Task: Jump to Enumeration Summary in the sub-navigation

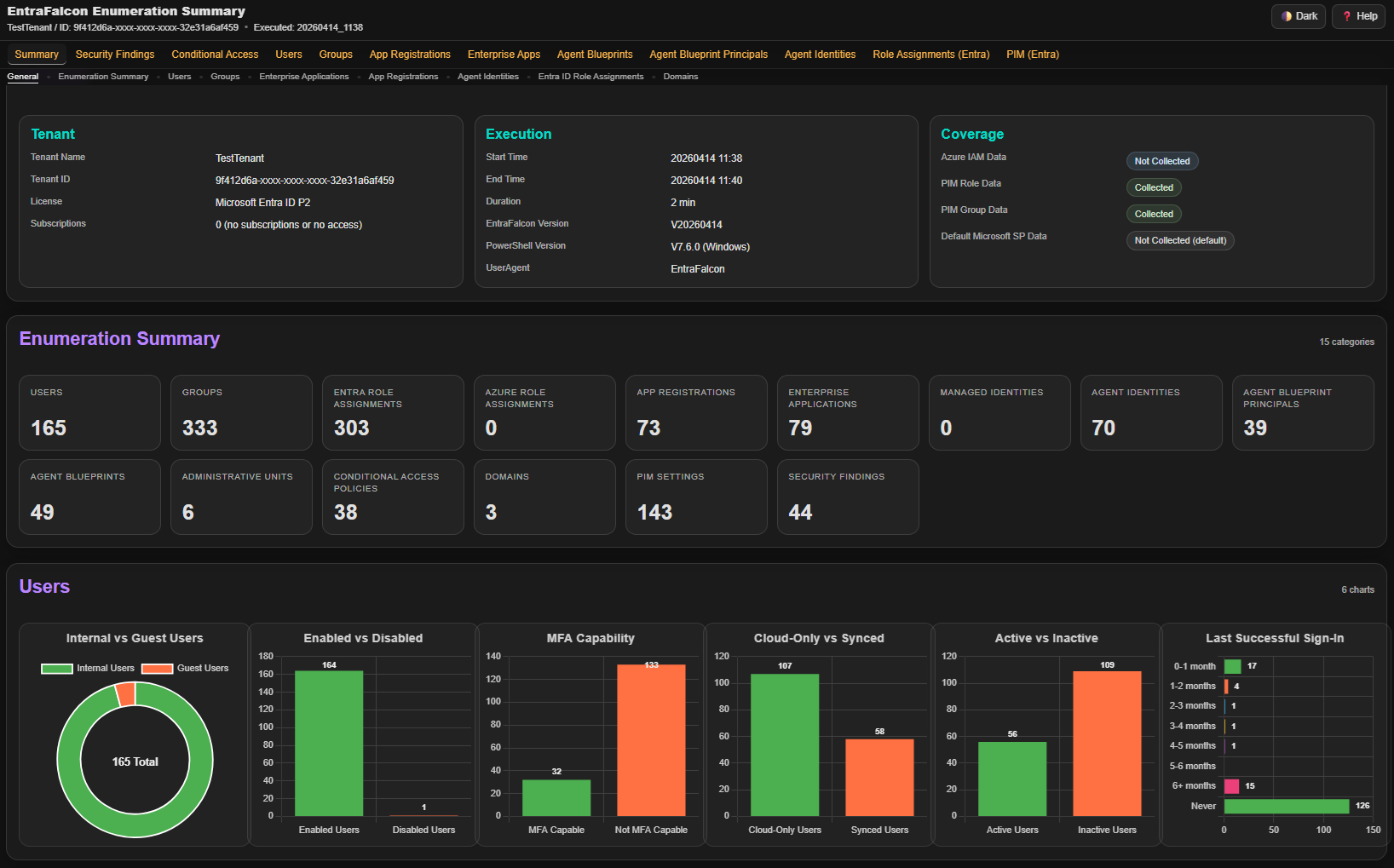Action: point(103,77)
